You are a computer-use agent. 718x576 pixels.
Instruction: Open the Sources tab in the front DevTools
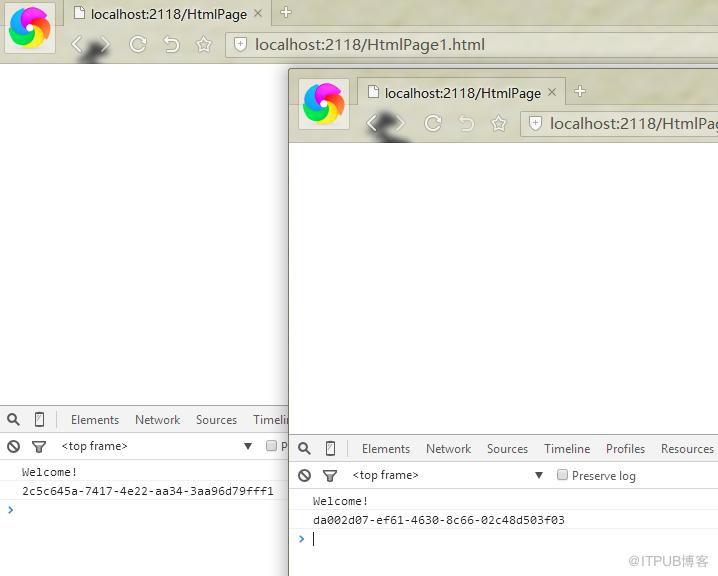pyautogui.click(x=507, y=449)
